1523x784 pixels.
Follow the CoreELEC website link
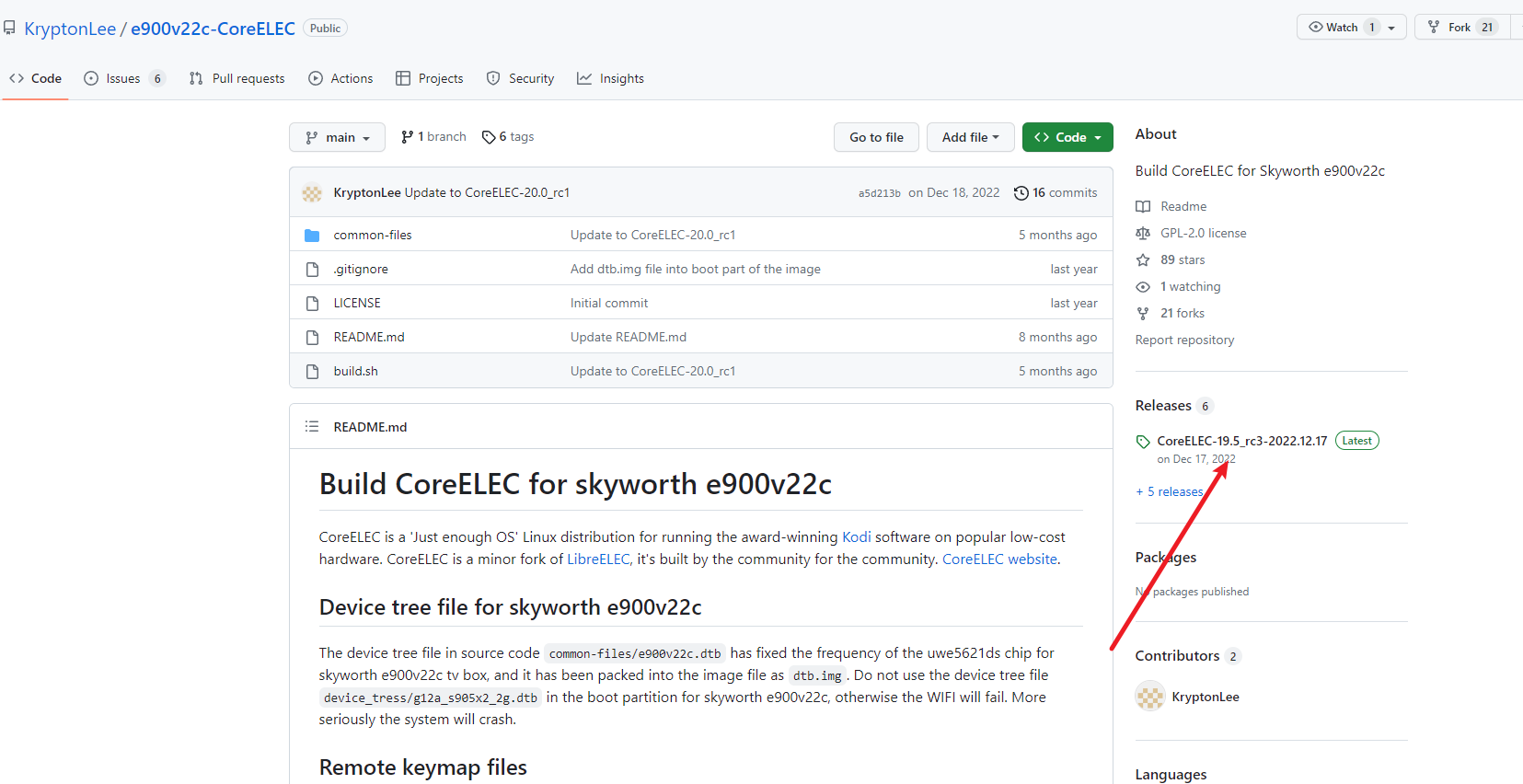(999, 559)
